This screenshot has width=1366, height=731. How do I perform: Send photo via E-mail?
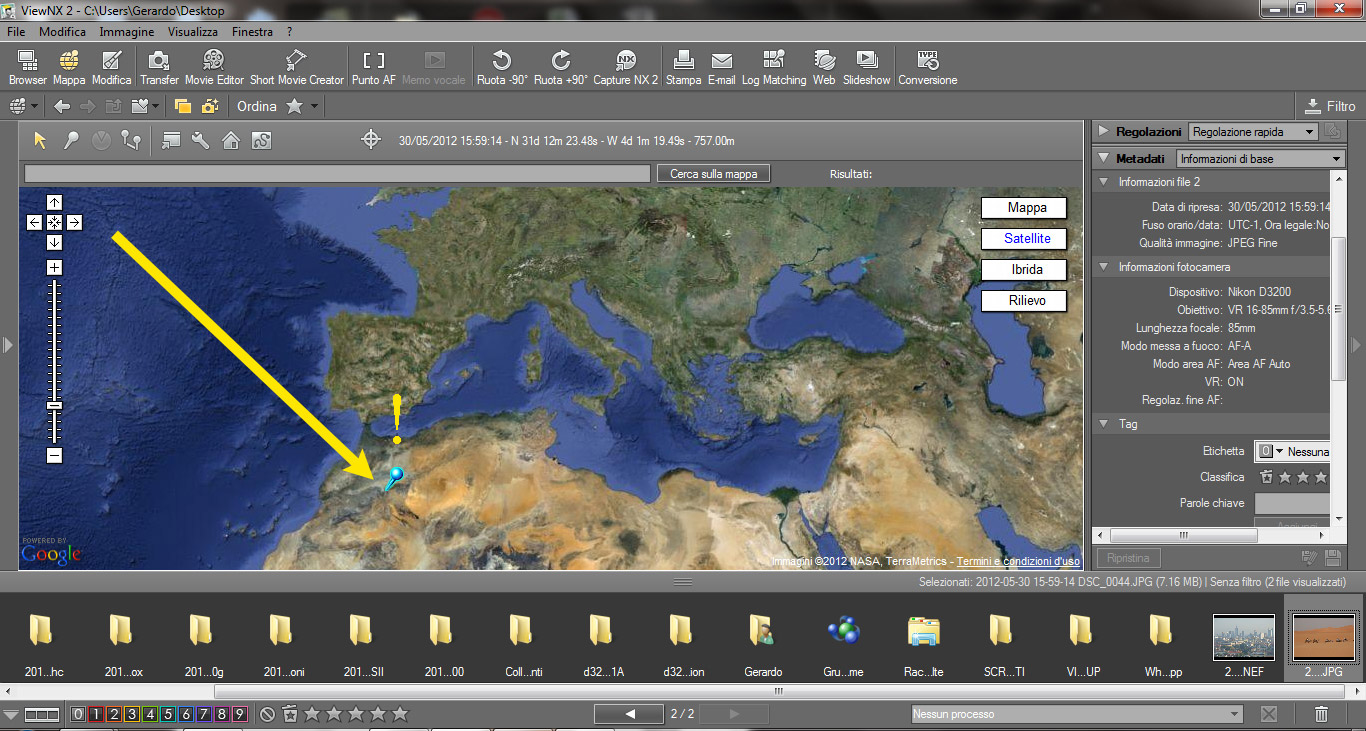coord(721,67)
